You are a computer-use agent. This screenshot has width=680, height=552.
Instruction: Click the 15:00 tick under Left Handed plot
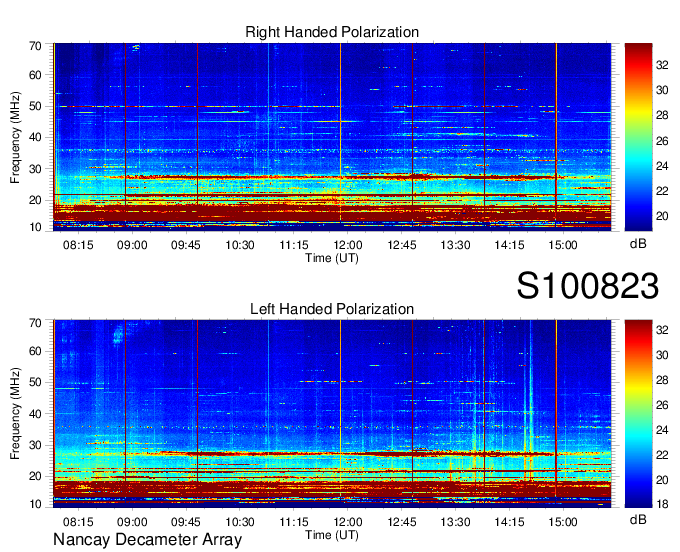(563, 522)
